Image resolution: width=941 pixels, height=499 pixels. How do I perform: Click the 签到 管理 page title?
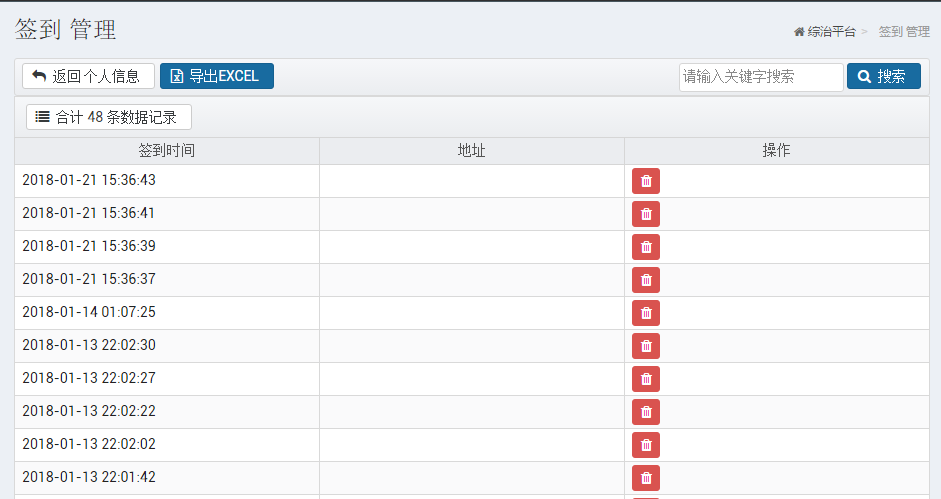coord(65,29)
